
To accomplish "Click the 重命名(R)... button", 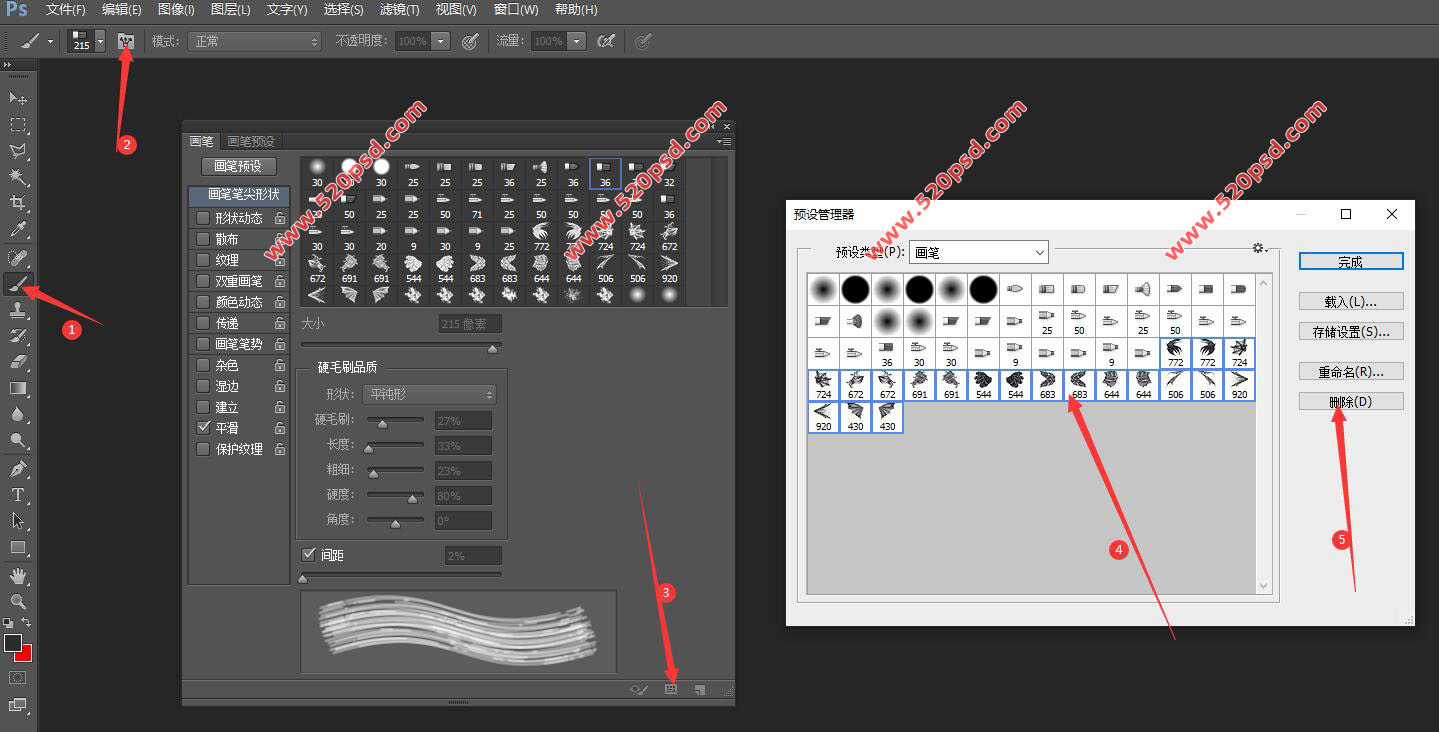I will [x=1351, y=371].
